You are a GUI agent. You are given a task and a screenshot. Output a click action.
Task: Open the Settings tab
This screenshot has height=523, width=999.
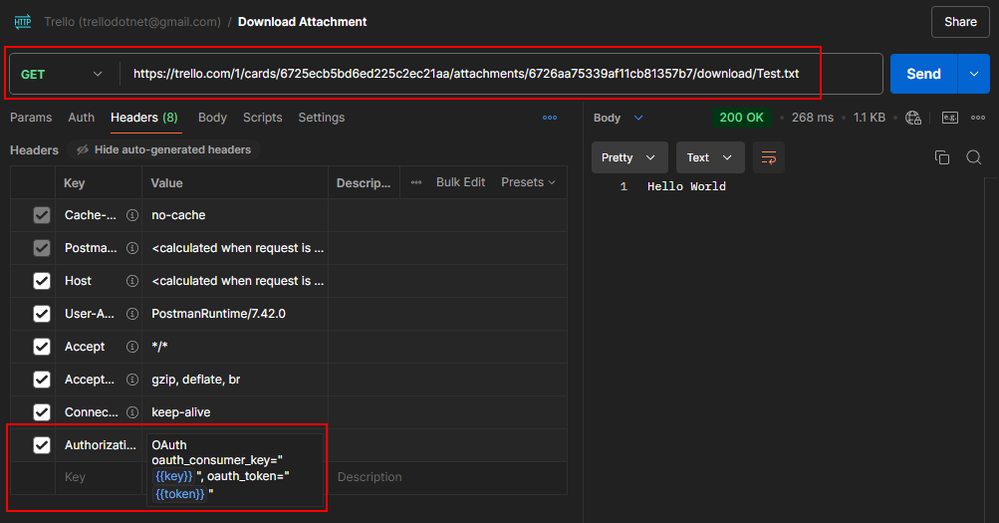pyautogui.click(x=321, y=118)
